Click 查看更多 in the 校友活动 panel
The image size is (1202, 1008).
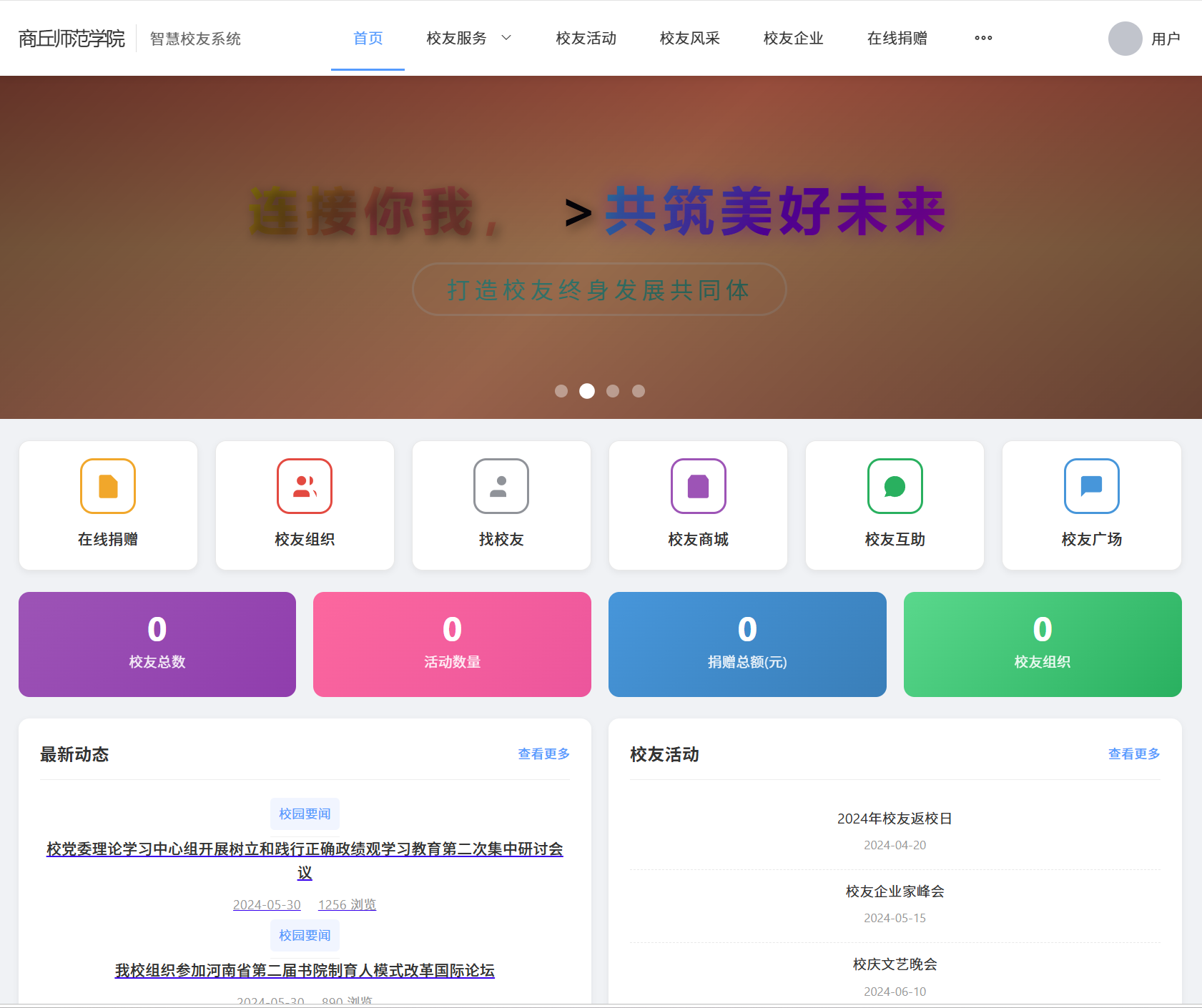pos(1134,754)
